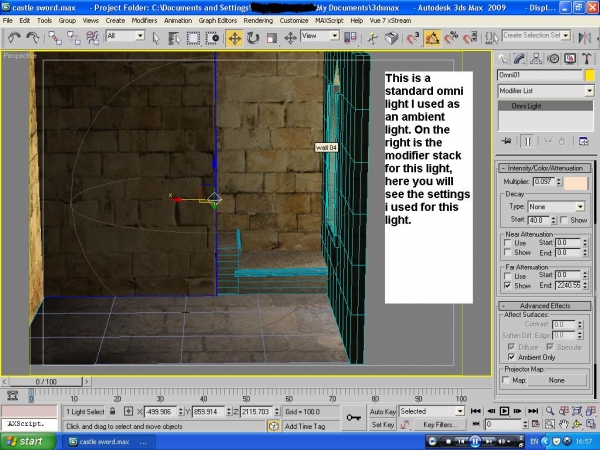Activate the Select and Rotate tool

pyautogui.click(x=253, y=38)
